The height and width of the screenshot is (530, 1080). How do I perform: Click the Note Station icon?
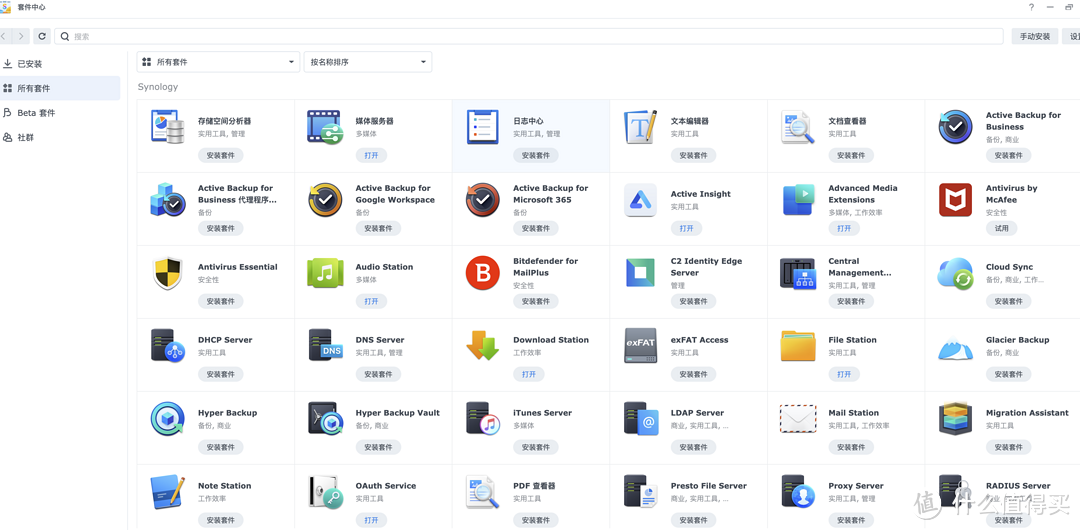point(167,492)
